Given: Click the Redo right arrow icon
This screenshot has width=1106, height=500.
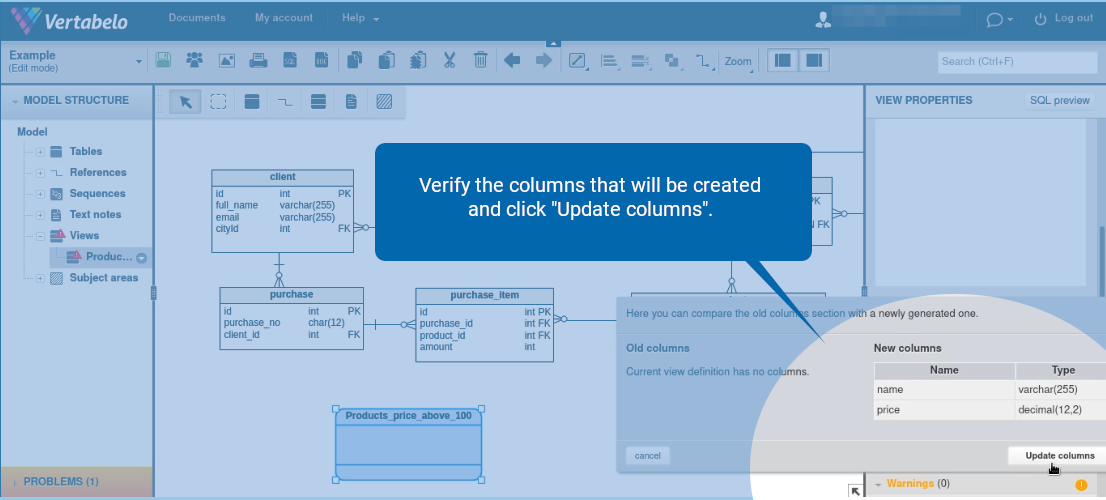Looking at the screenshot, I should [544, 61].
